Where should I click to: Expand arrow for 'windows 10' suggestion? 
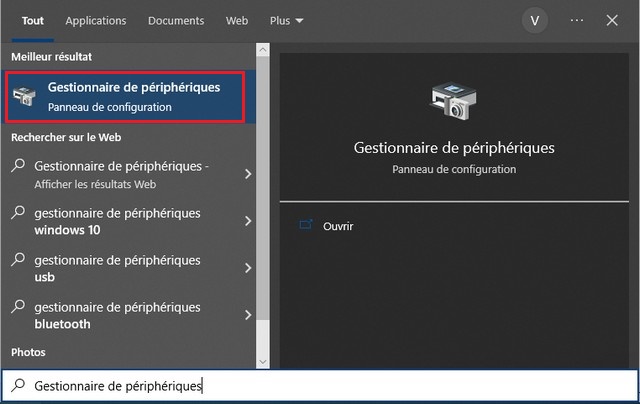pyautogui.click(x=248, y=221)
